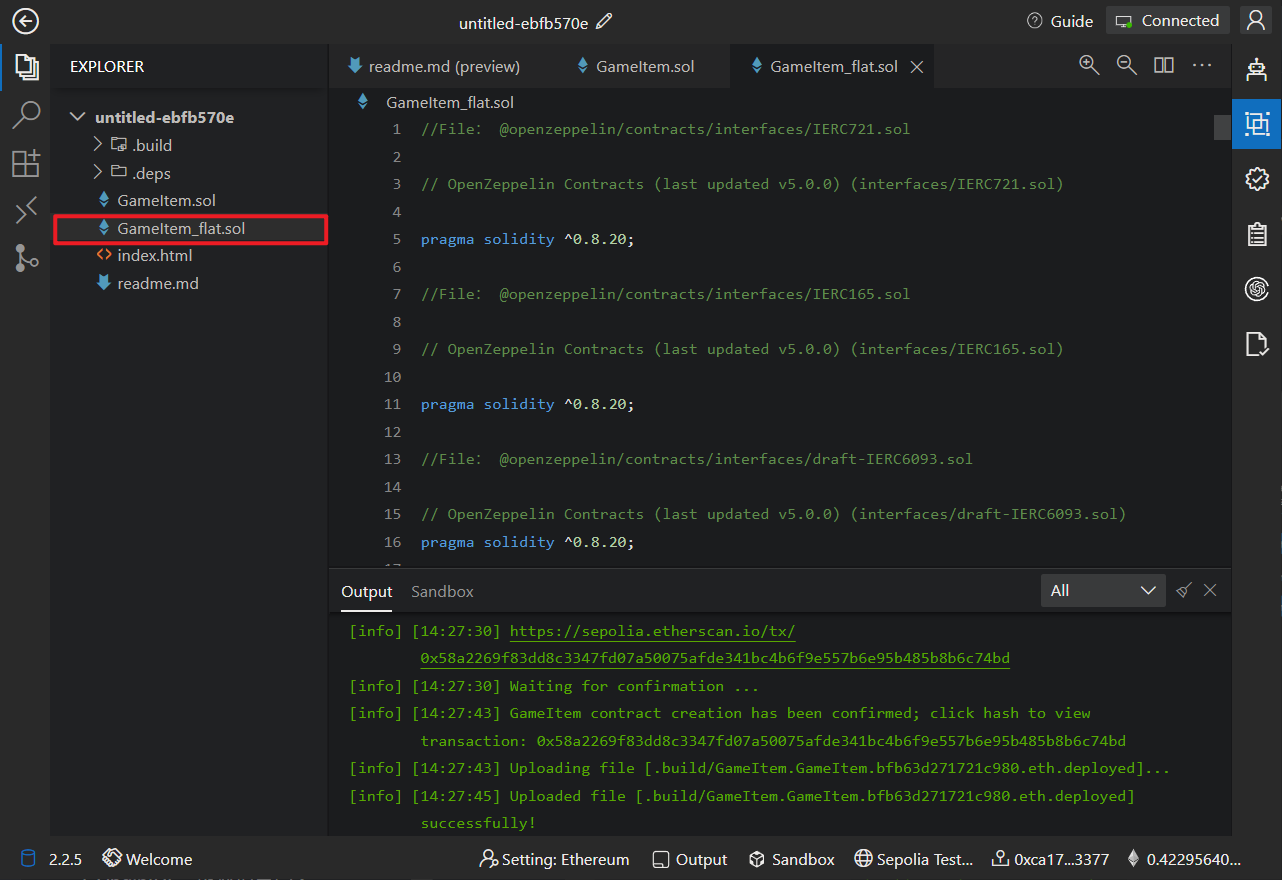Expand the .deps folder

tap(98, 173)
